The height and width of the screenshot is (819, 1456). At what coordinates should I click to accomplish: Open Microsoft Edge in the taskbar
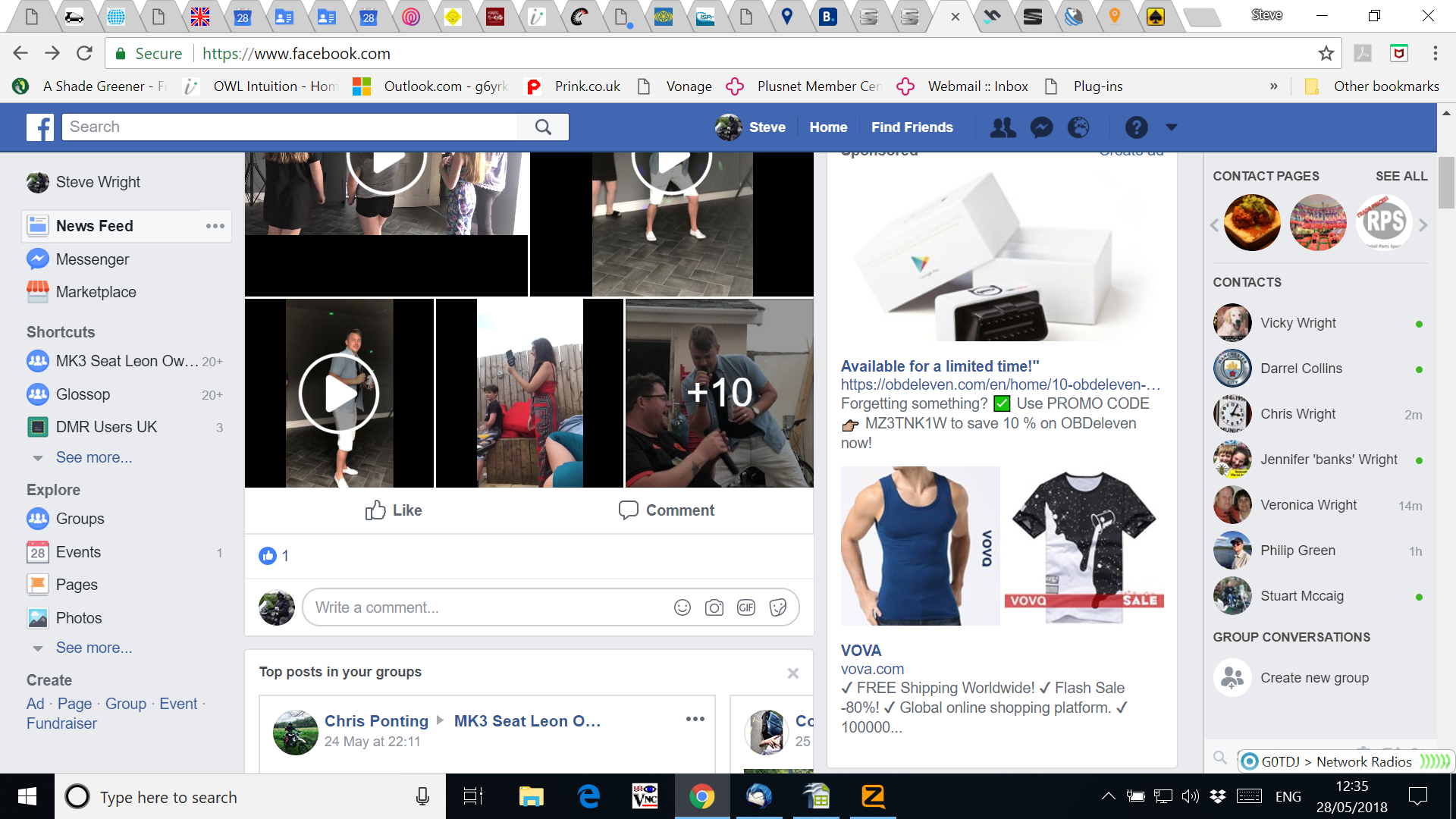coord(588,796)
